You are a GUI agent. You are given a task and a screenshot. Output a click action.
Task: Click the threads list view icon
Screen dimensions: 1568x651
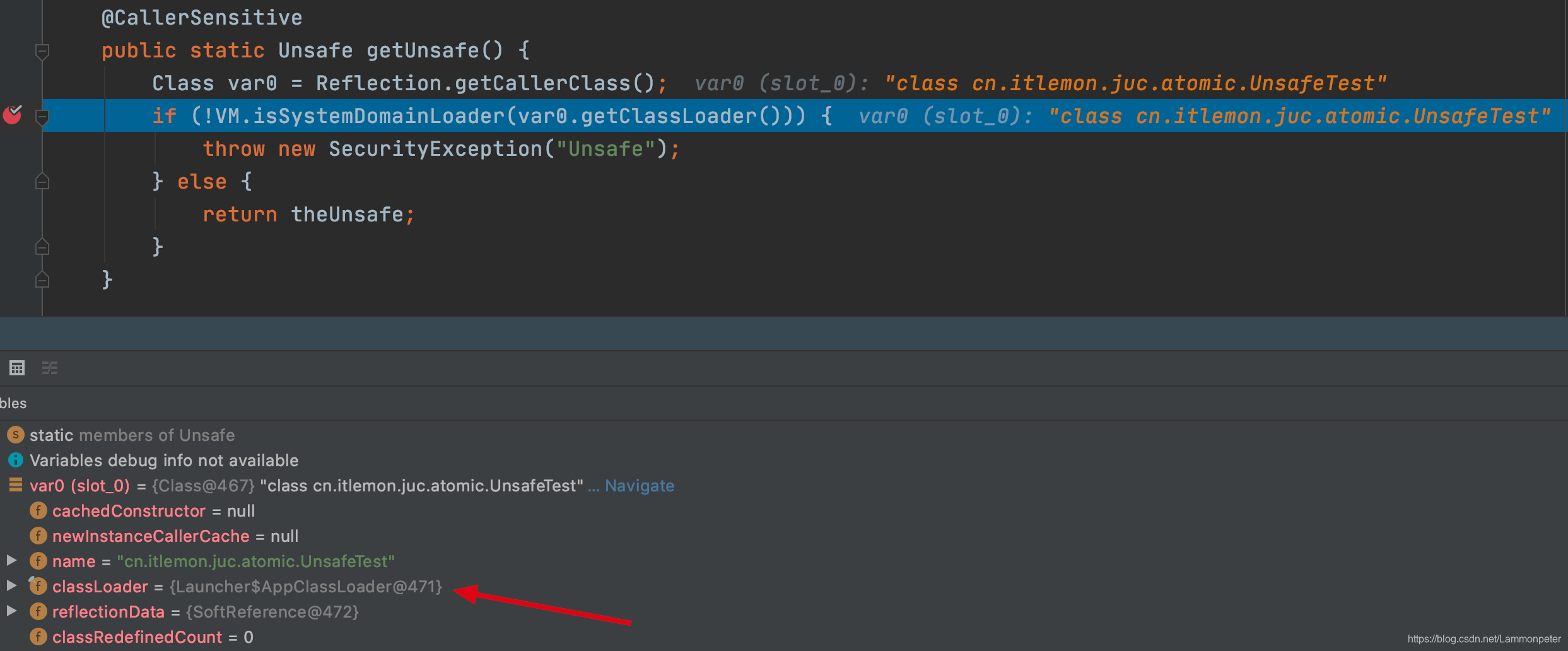[x=50, y=368]
